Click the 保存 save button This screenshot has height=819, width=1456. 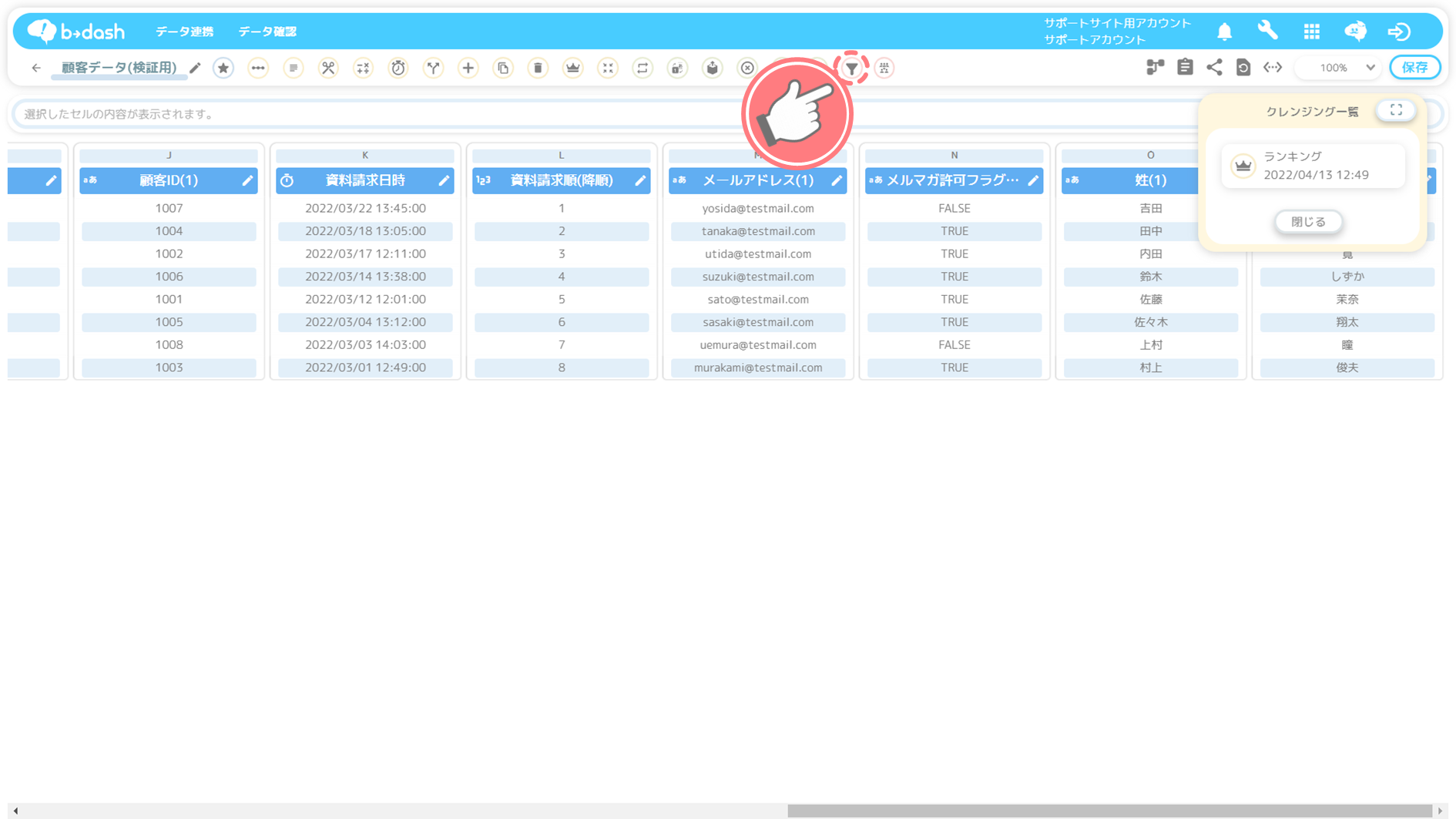(1414, 68)
